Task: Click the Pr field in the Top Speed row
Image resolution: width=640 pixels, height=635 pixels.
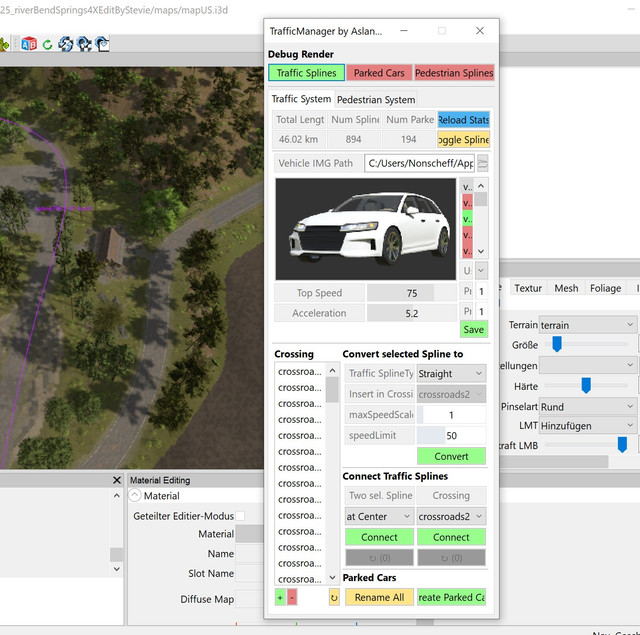Action: coord(481,291)
